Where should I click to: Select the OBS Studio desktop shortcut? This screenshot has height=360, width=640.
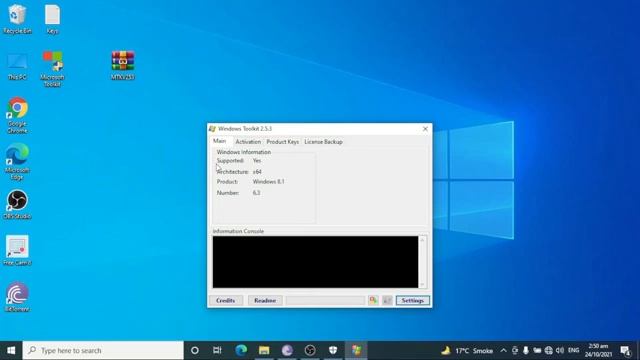(x=17, y=204)
